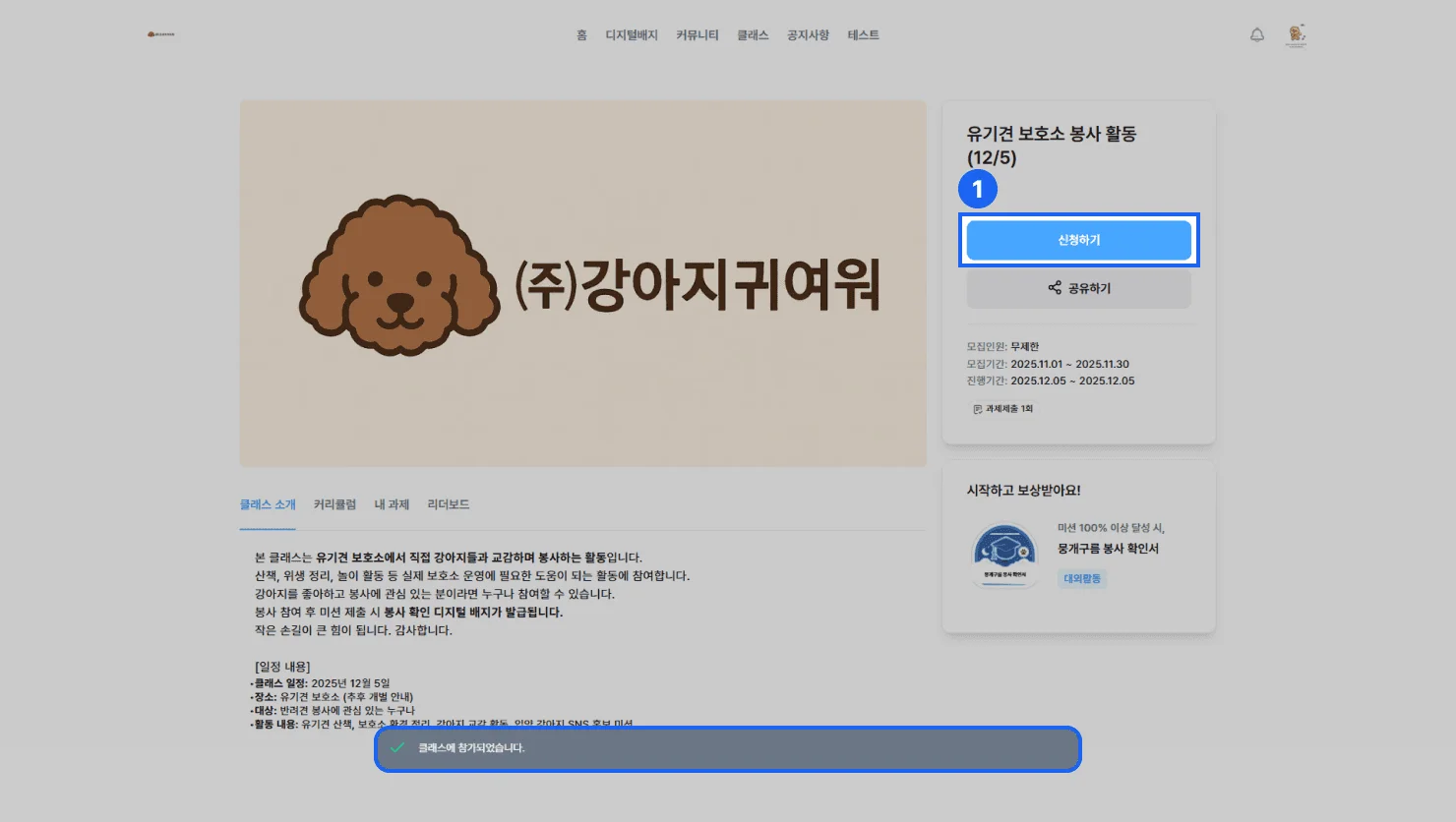1456x822 pixels.
Task: Open the user profile avatar
Action: (x=1296, y=35)
